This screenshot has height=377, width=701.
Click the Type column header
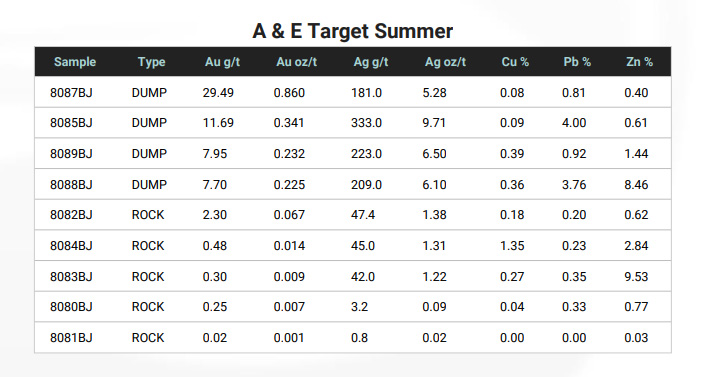151,62
